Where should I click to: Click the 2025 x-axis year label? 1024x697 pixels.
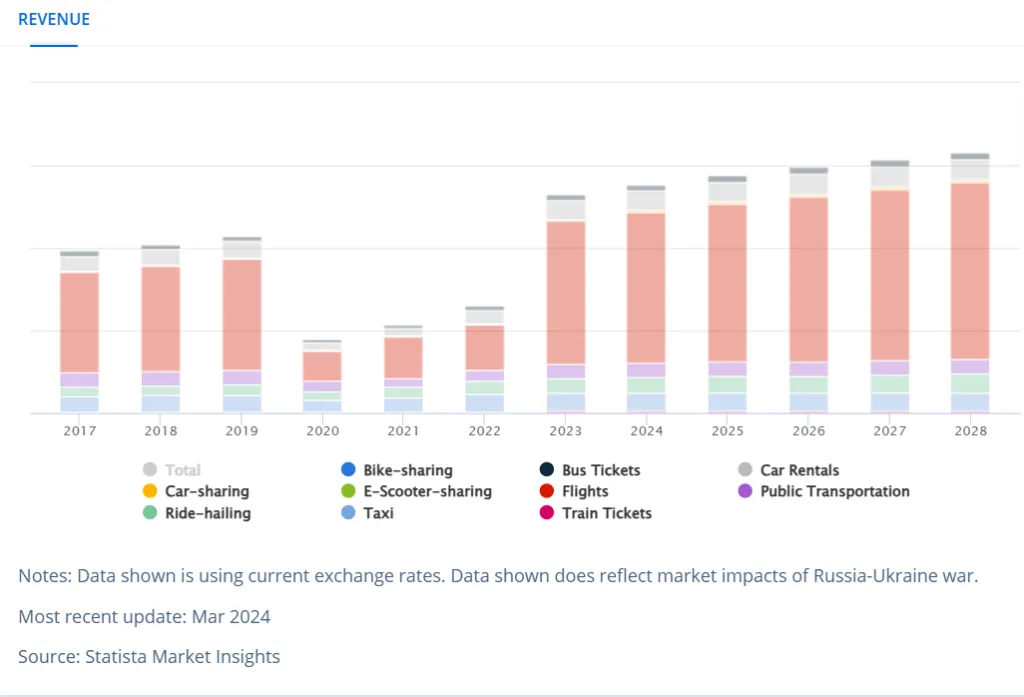pos(727,431)
